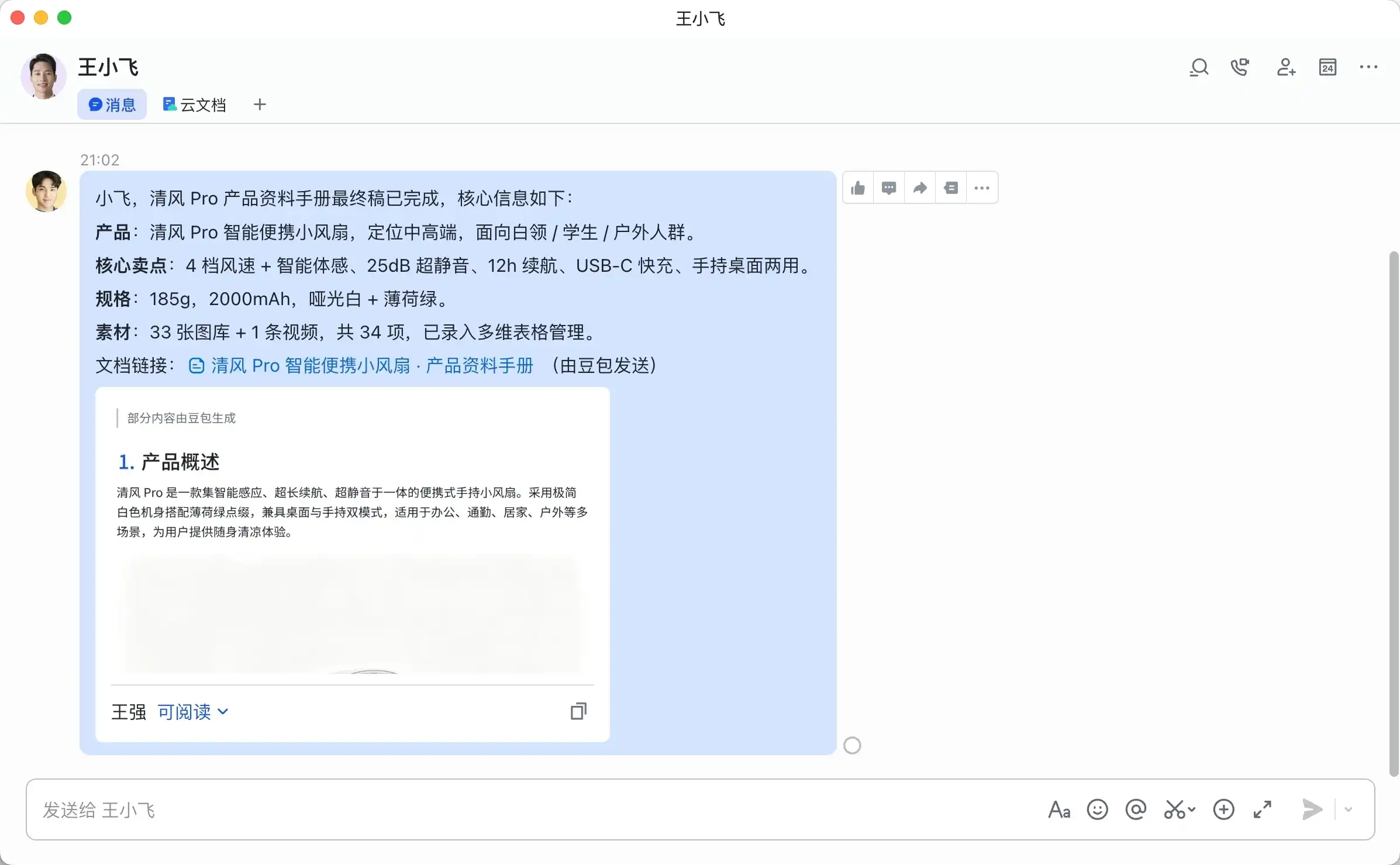Open the document preview card

pos(352,565)
